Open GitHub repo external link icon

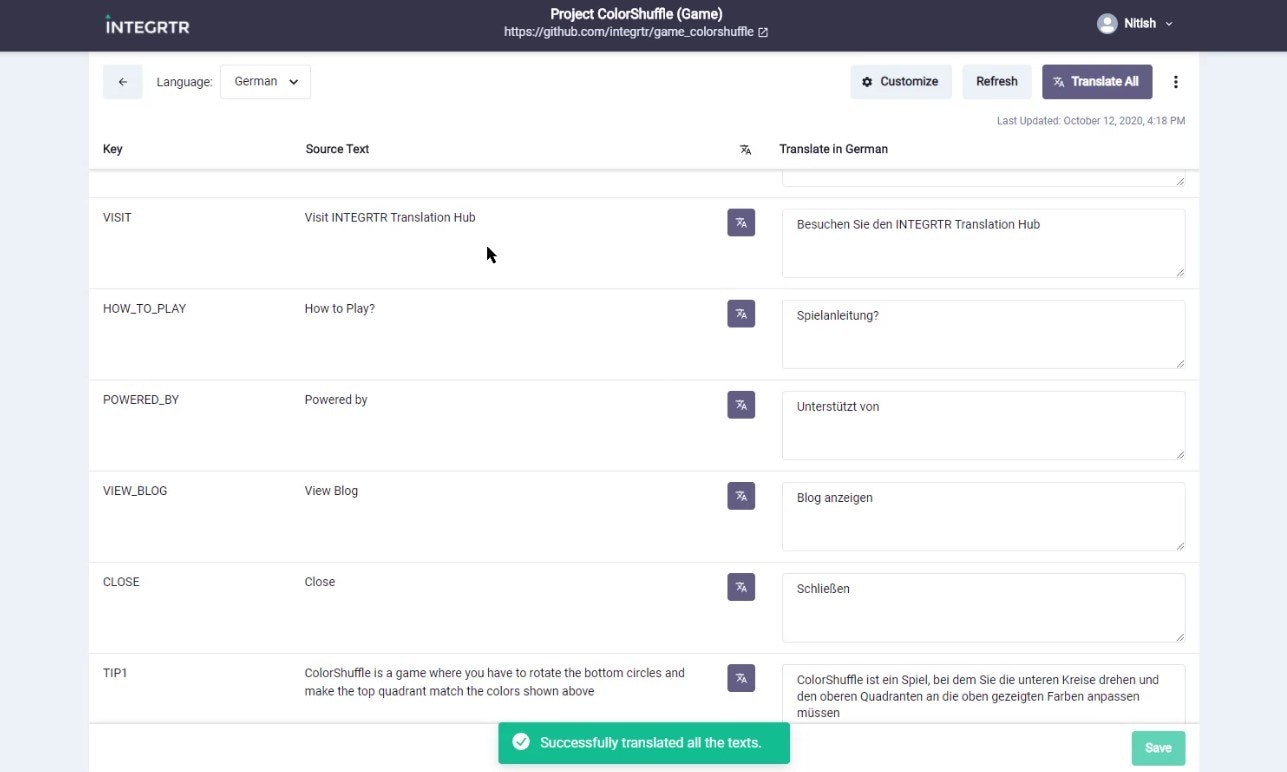[x=763, y=32]
